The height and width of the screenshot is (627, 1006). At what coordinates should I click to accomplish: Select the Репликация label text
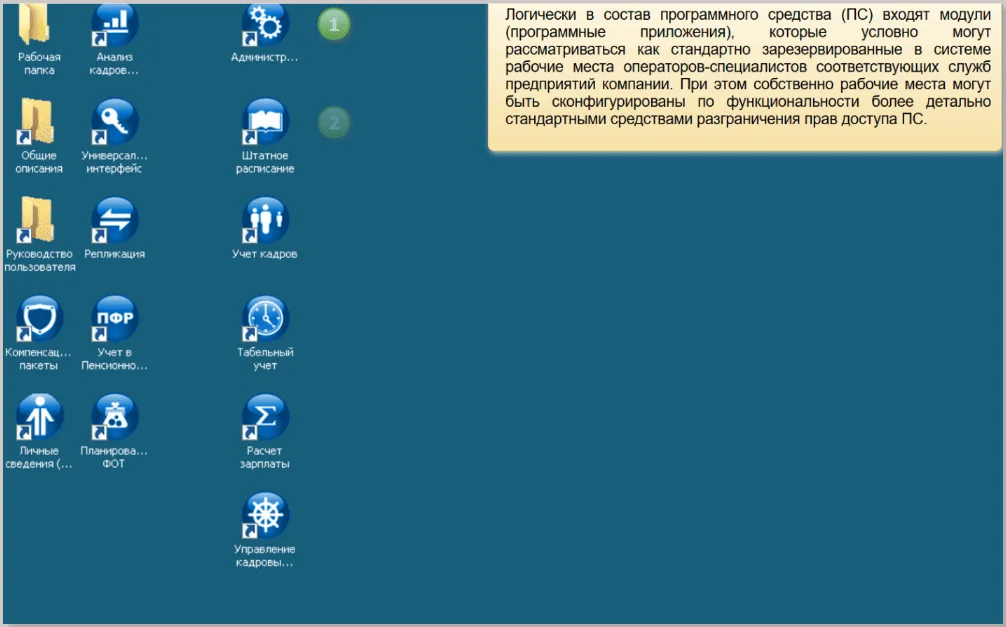click(x=115, y=254)
